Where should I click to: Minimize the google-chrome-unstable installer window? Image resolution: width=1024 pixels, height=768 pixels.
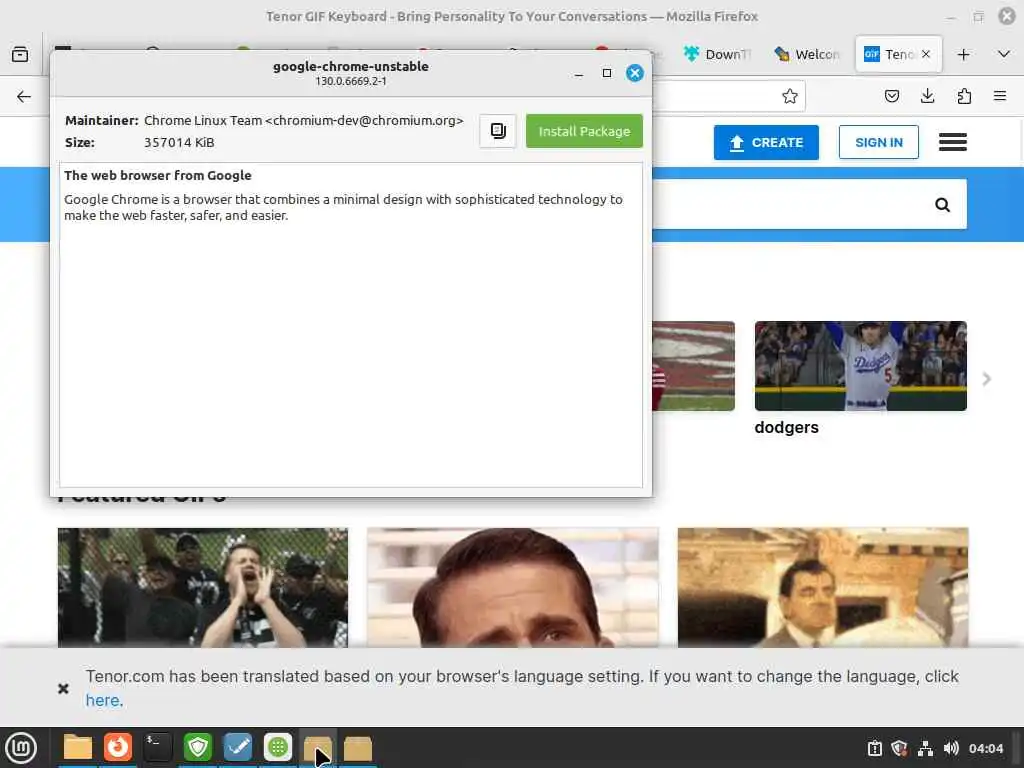(579, 73)
